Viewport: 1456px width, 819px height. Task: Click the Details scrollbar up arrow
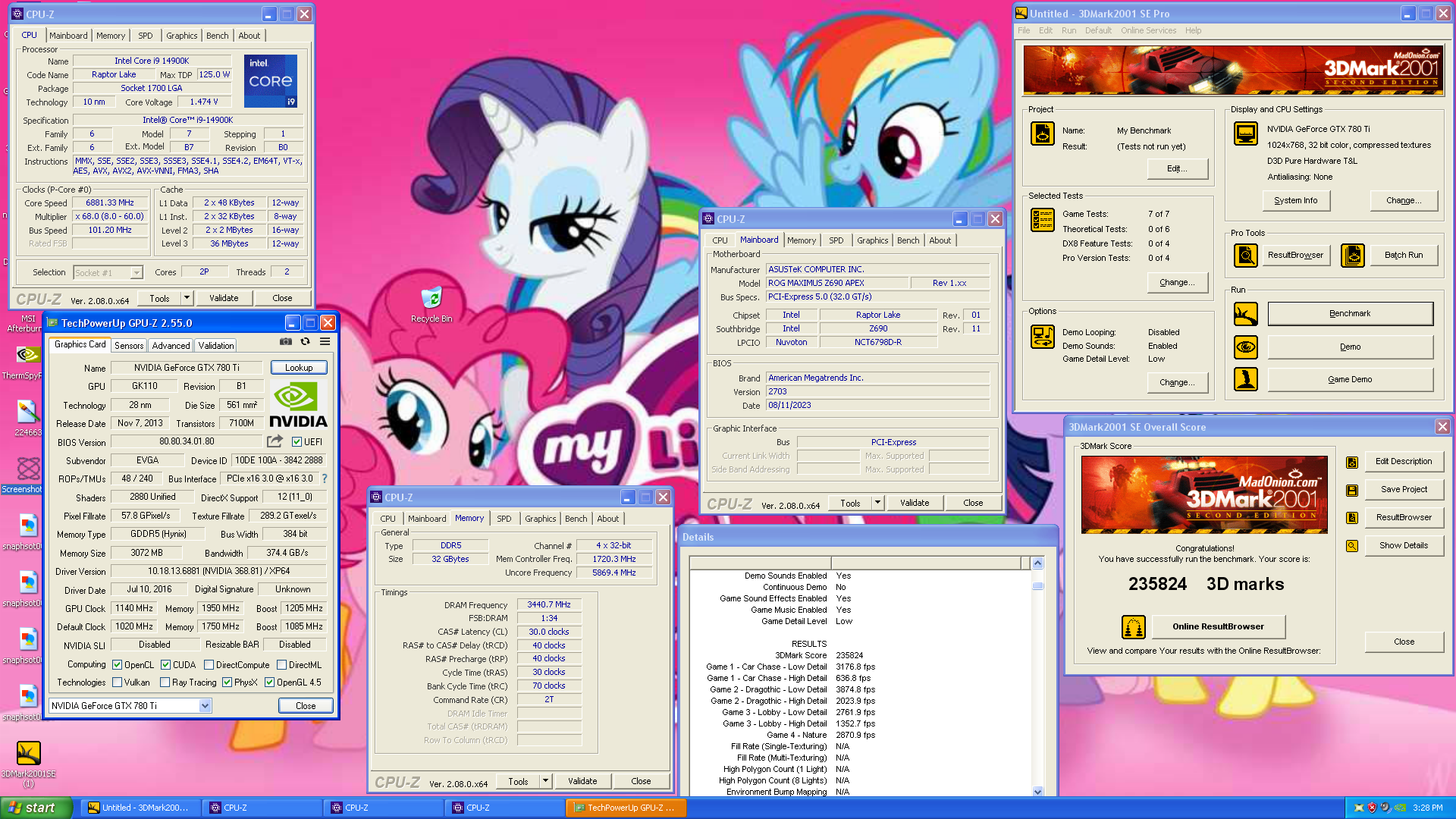(x=1038, y=563)
